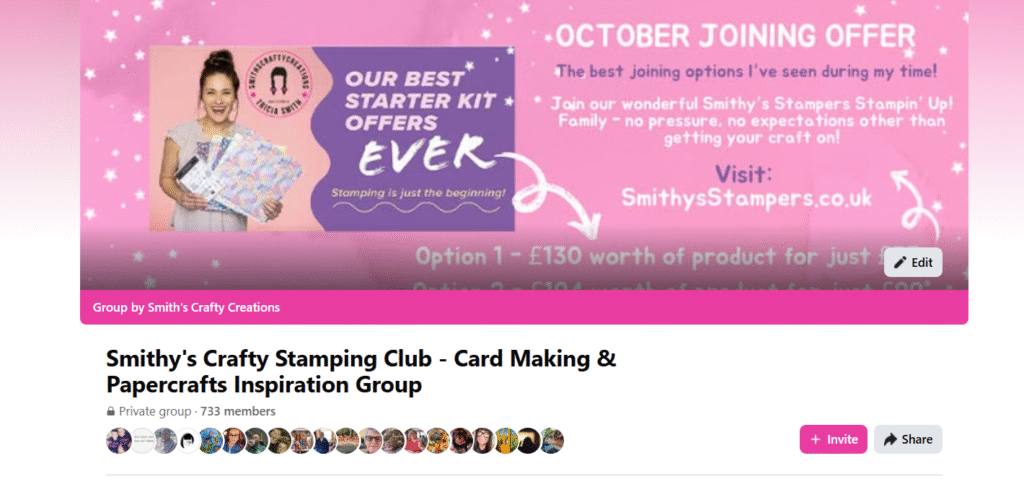Viewport: 1024px width, 484px height.
Task: Click the arrow icon on Share button
Action: (x=889, y=440)
